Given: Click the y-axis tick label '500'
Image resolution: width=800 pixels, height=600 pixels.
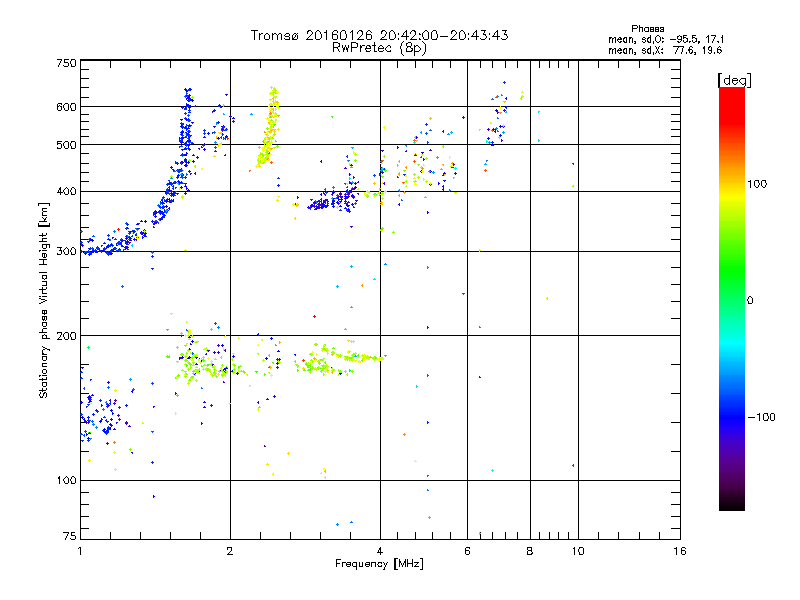Looking at the screenshot, I should (66, 145).
